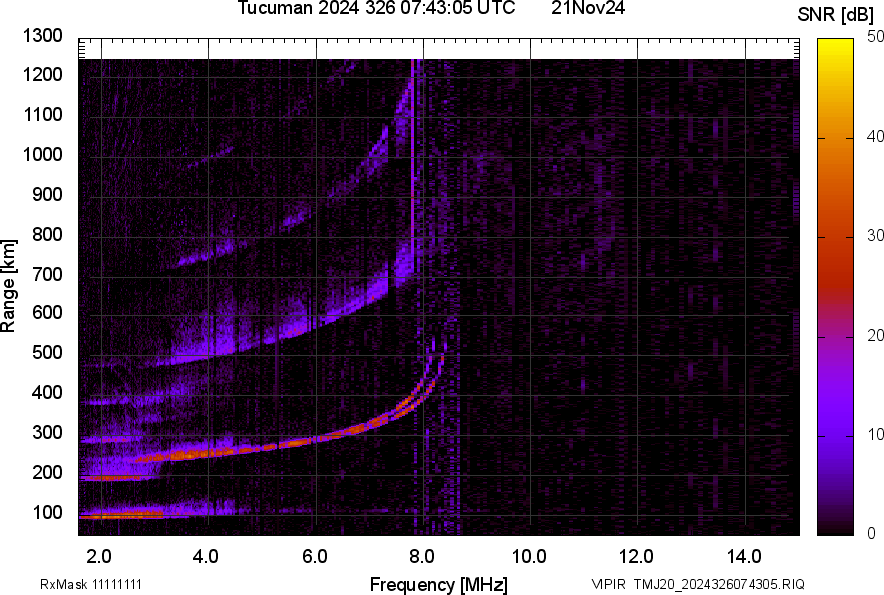Click the frequency tick label '4.0'
The height and width of the screenshot is (595, 884).
[x=206, y=557]
